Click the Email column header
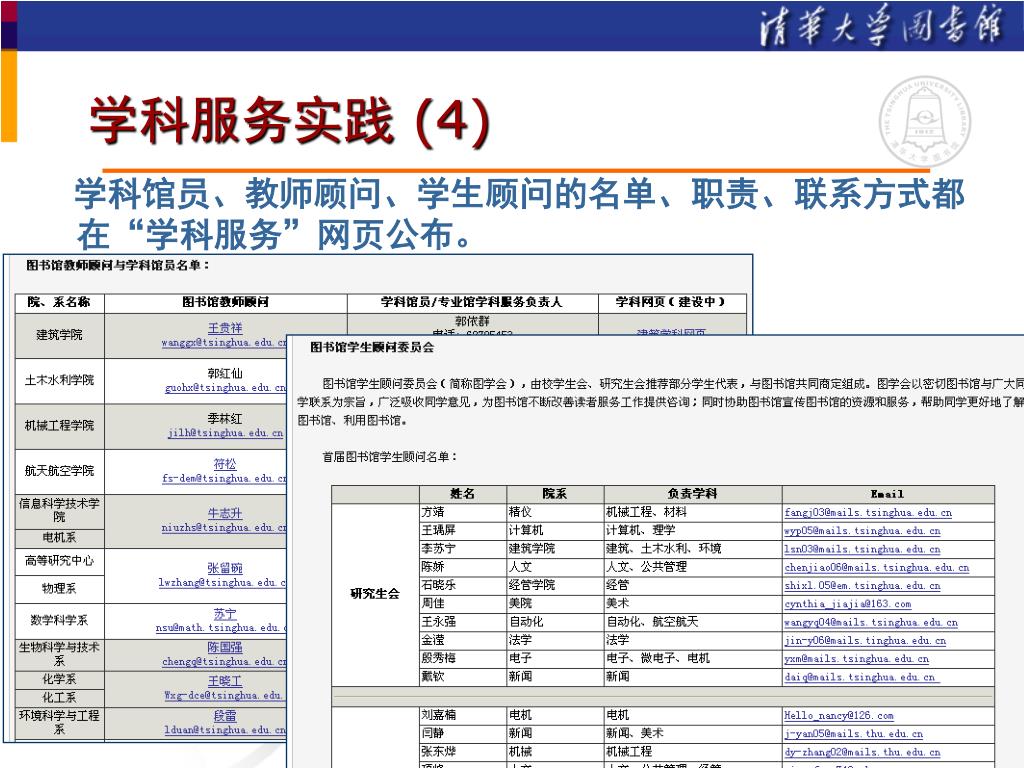 click(x=888, y=494)
